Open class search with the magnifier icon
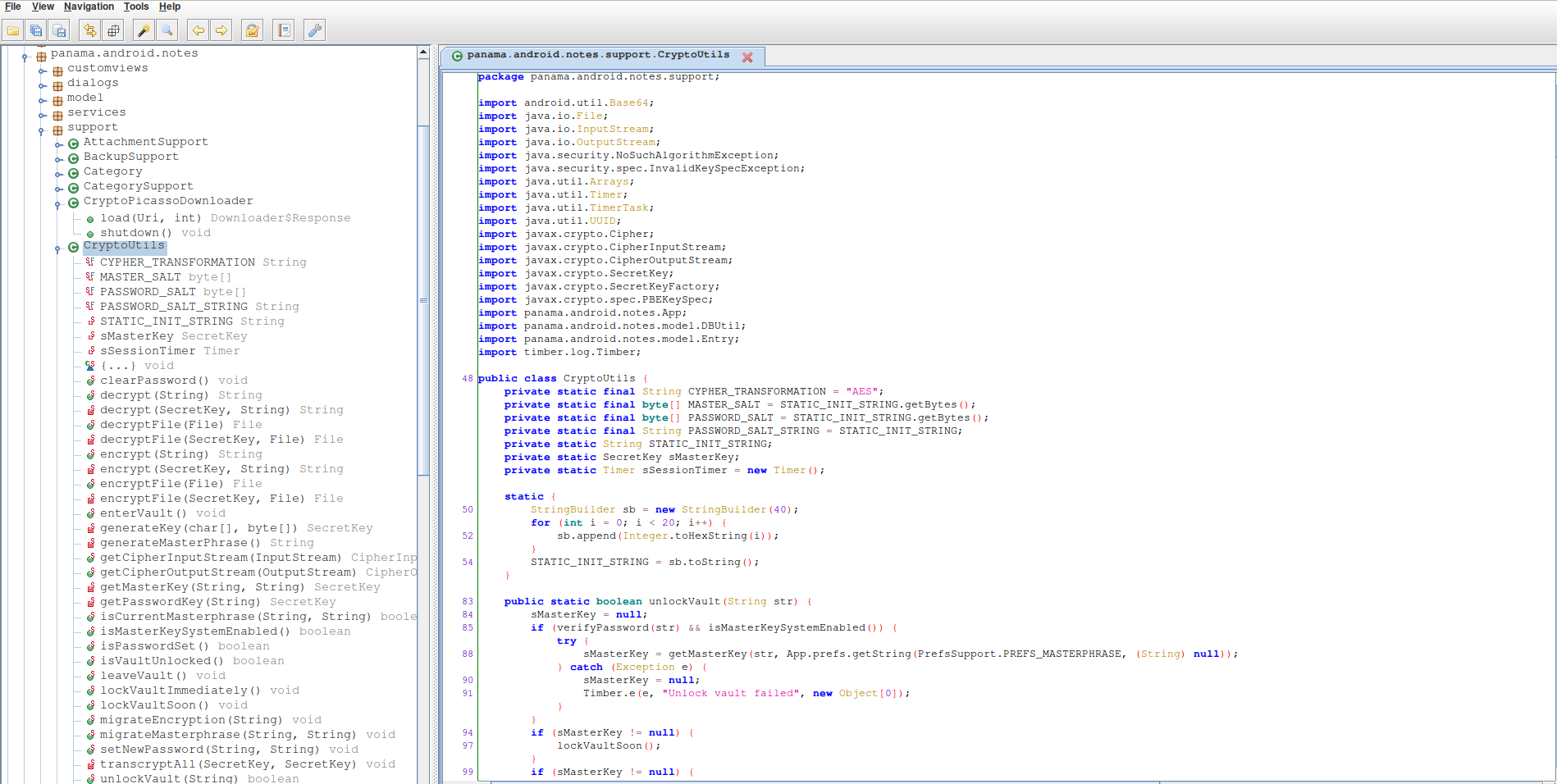Screen dimensions: 1557x784 [167, 31]
